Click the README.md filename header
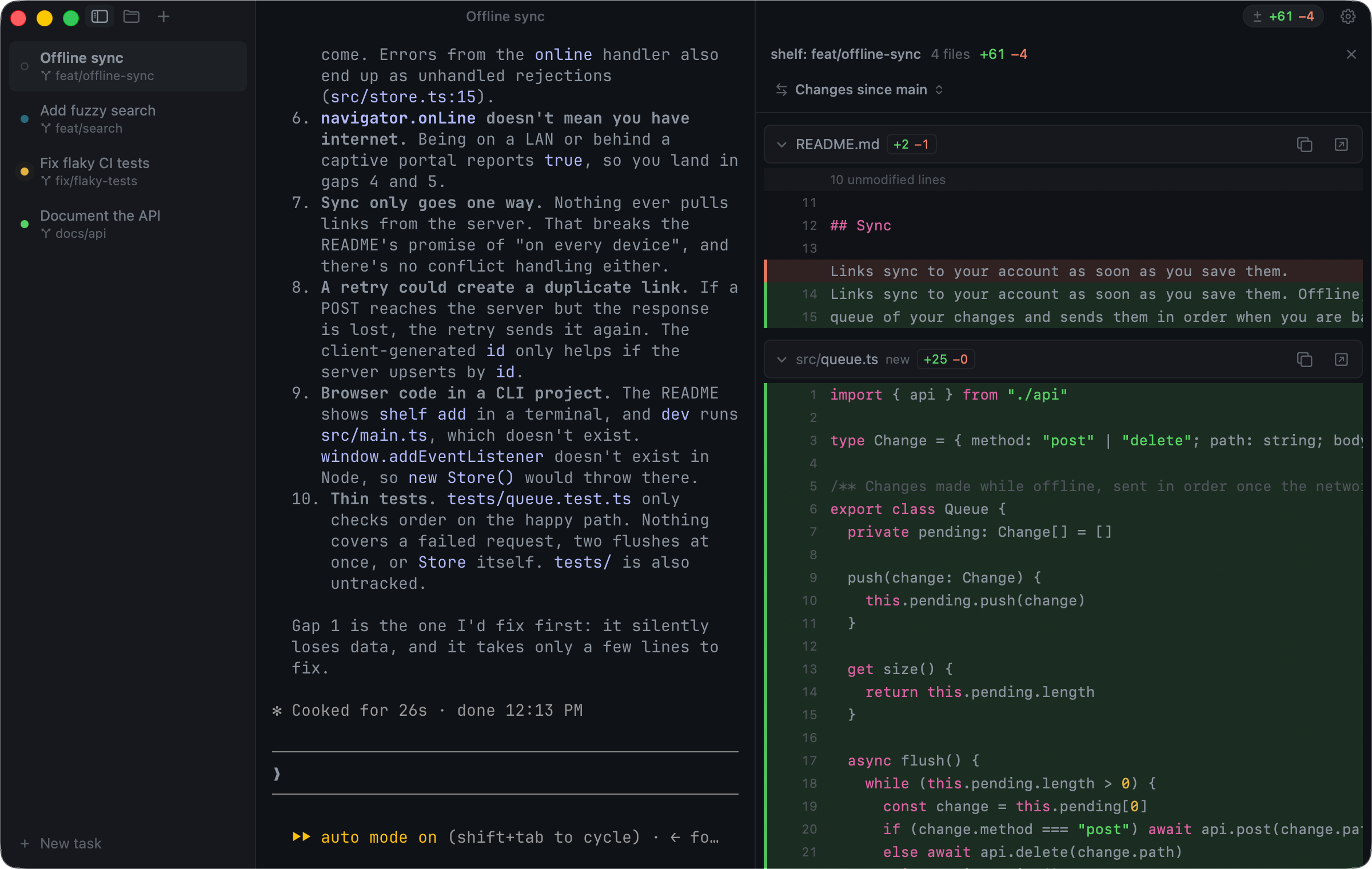The width and height of the screenshot is (1372, 869). [837, 145]
